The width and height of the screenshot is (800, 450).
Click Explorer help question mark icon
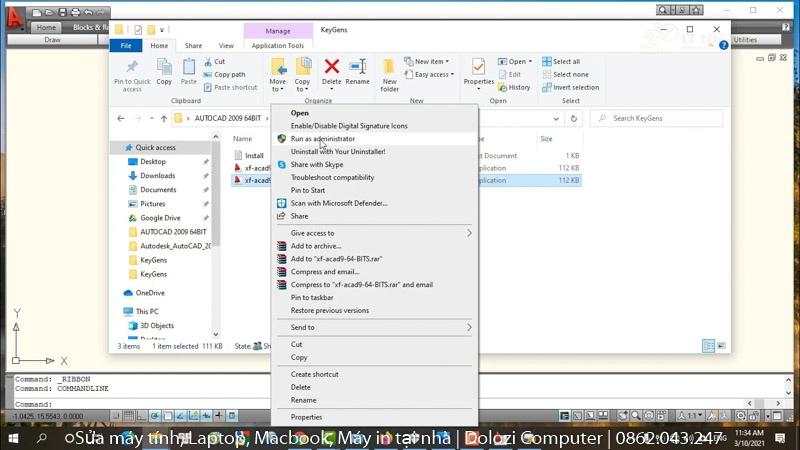click(723, 45)
